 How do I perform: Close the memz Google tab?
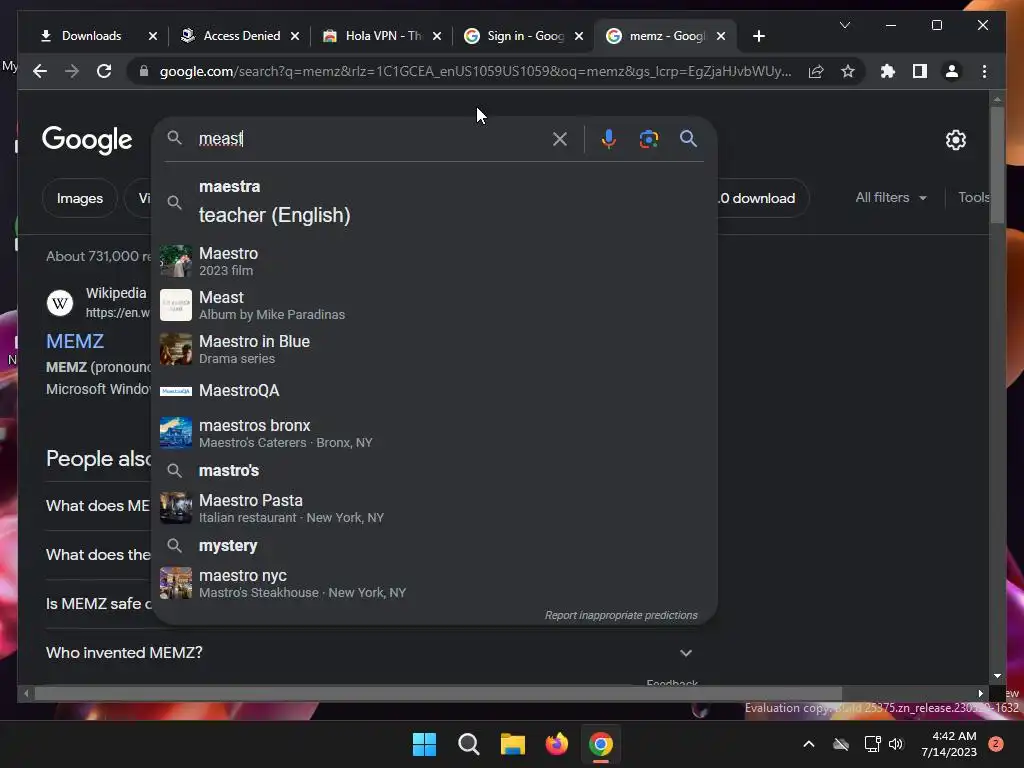721,36
